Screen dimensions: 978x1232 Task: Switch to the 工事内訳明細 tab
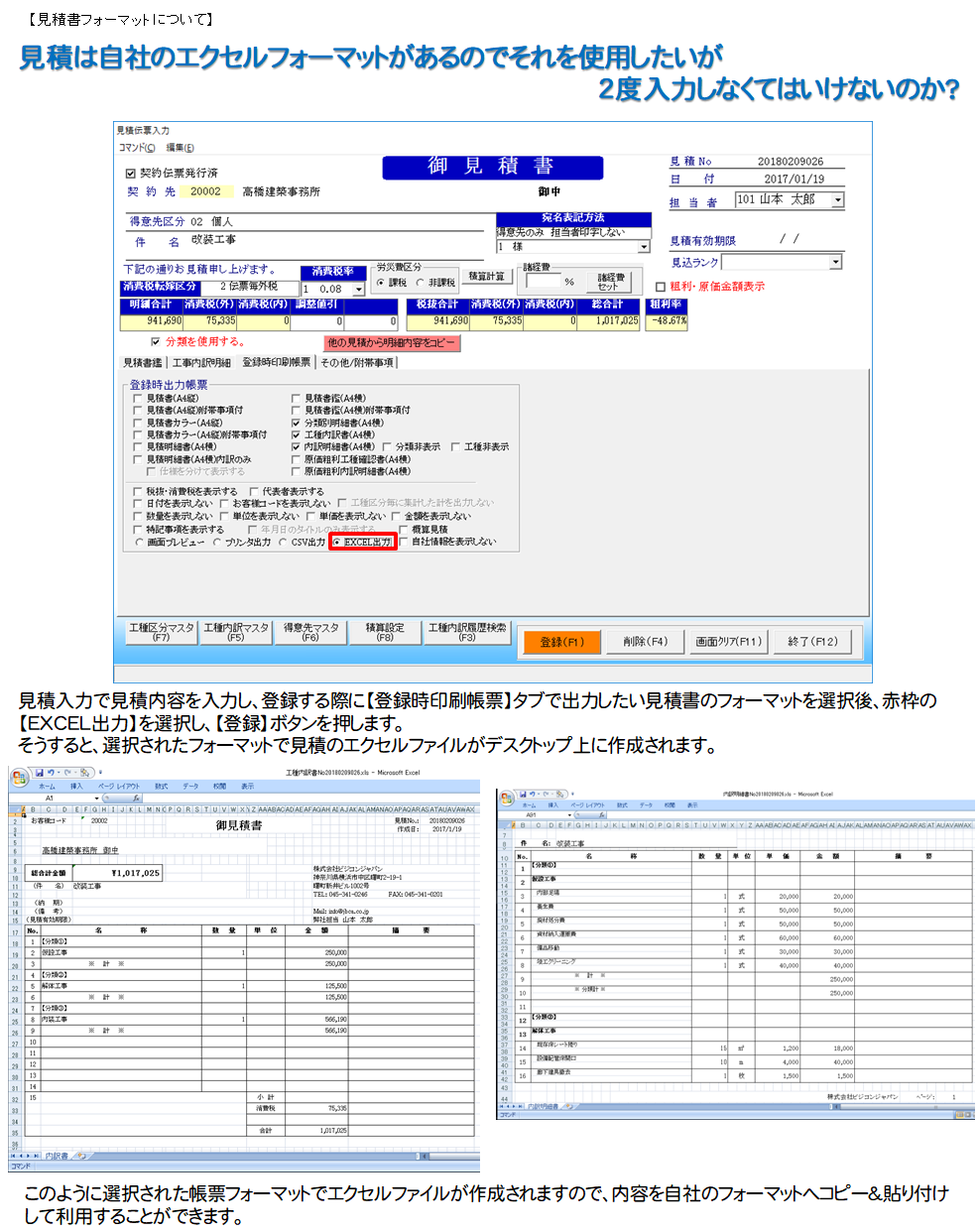coord(201,363)
